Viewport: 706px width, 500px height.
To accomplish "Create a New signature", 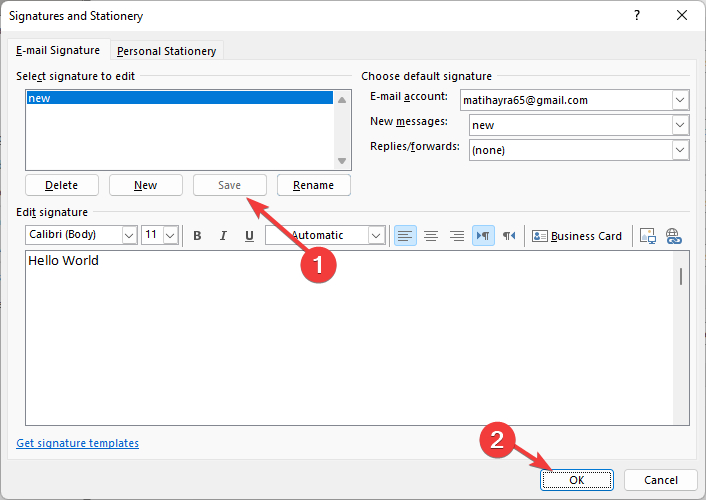I will 145,185.
